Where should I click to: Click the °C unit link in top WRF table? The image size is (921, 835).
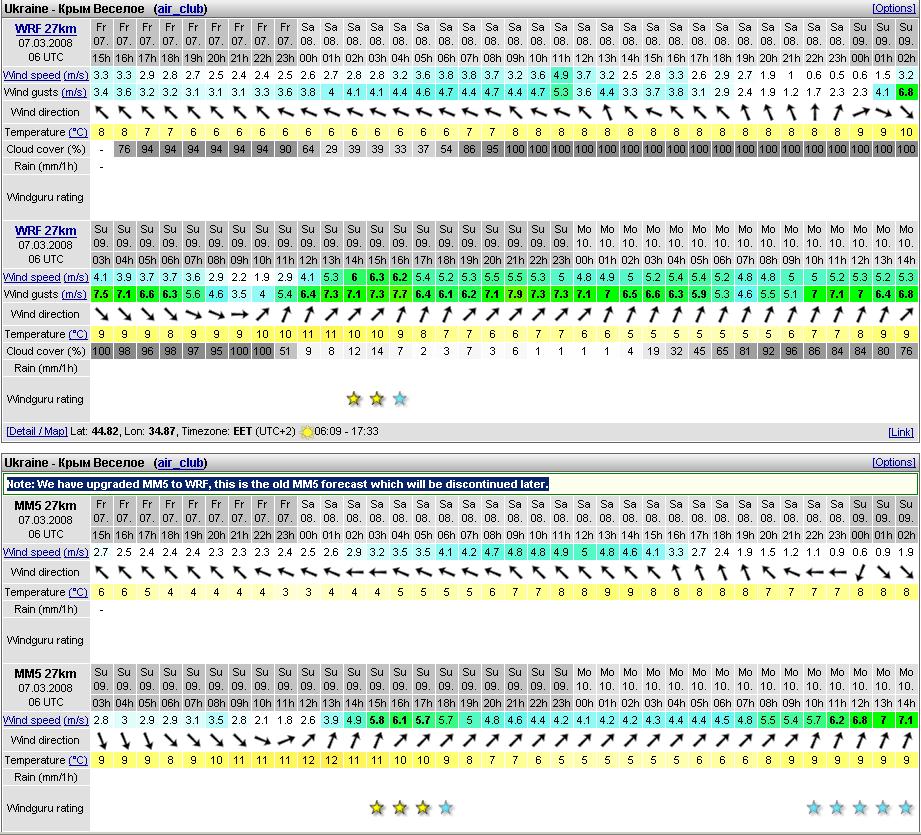(77, 132)
